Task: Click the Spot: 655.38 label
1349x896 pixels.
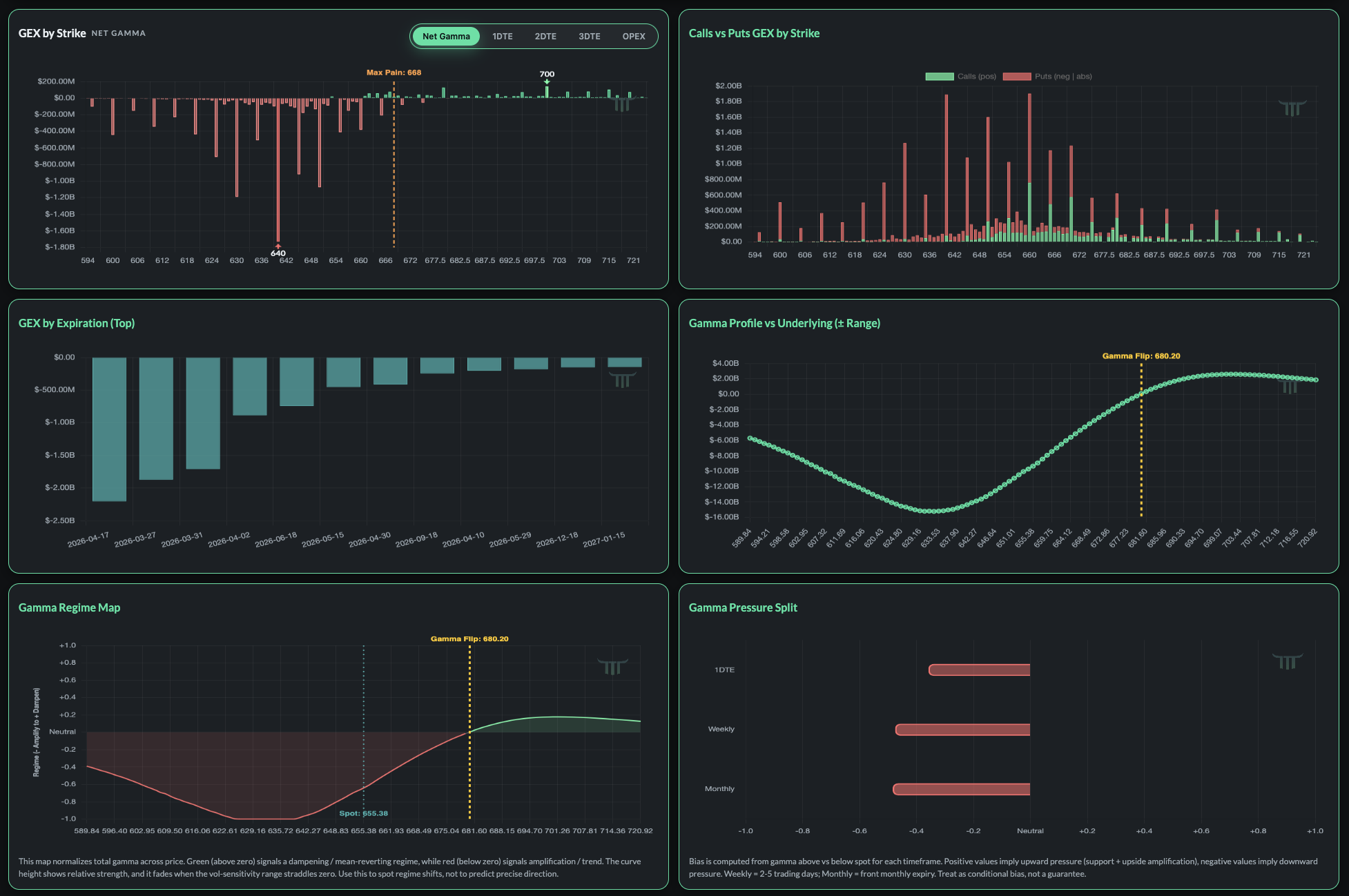Action: point(364,813)
